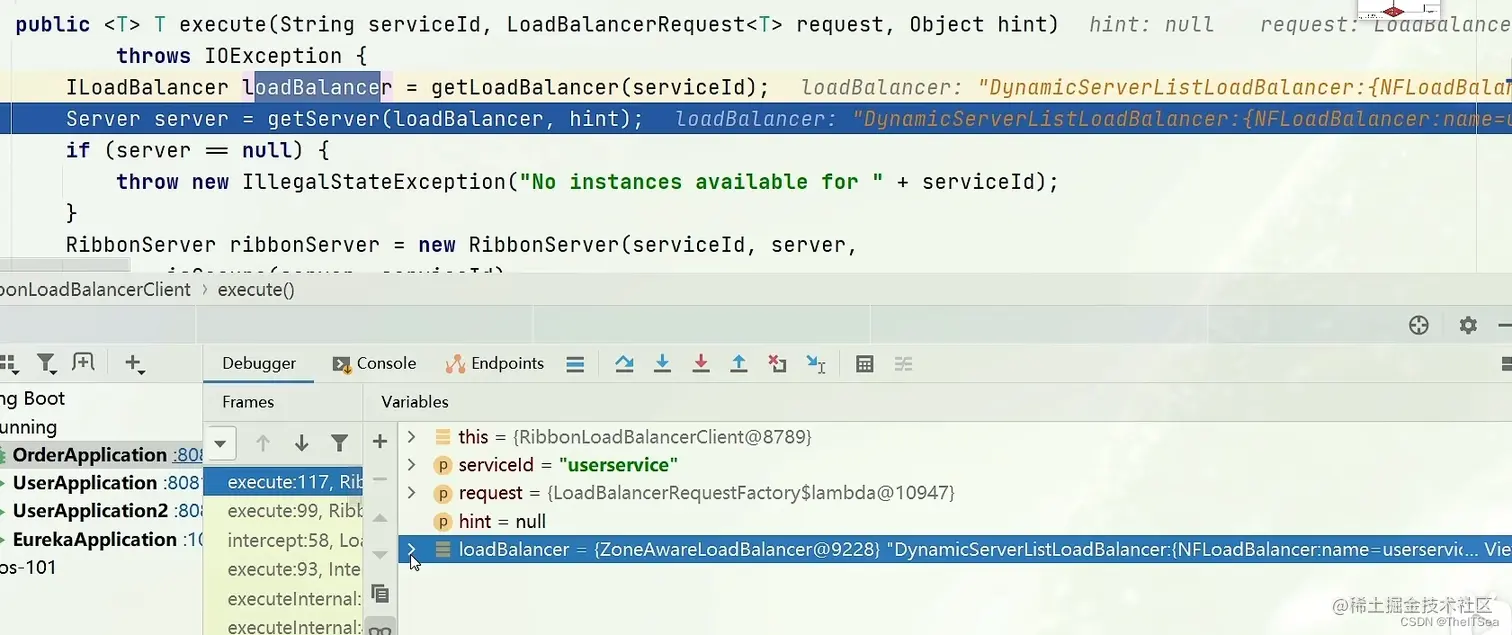
Task: Click the move watch down triangle icon
Action: click(380, 555)
